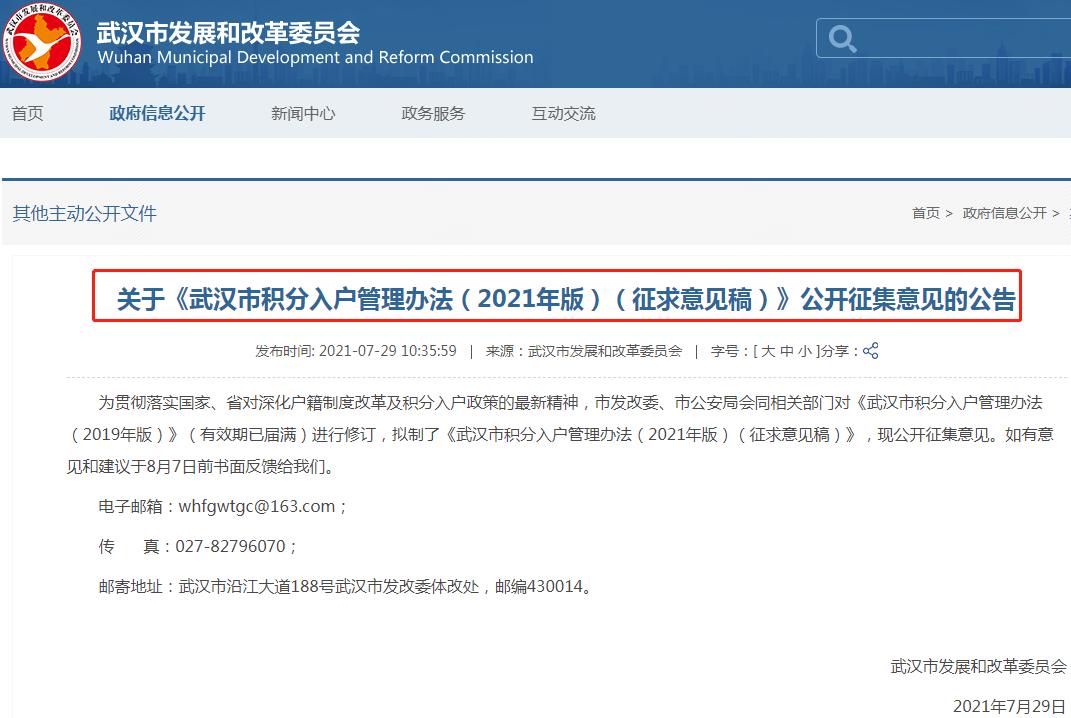Image resolution: width=1071 pixels, height=718 pixels.
Task: Click the 首页 breadcrumb link
Action: [x=926, y=213]
